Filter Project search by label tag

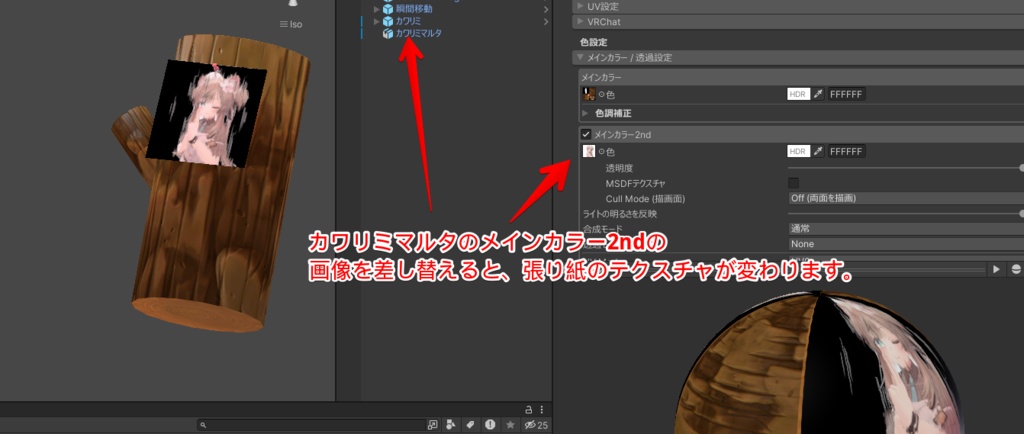[470, 425]
